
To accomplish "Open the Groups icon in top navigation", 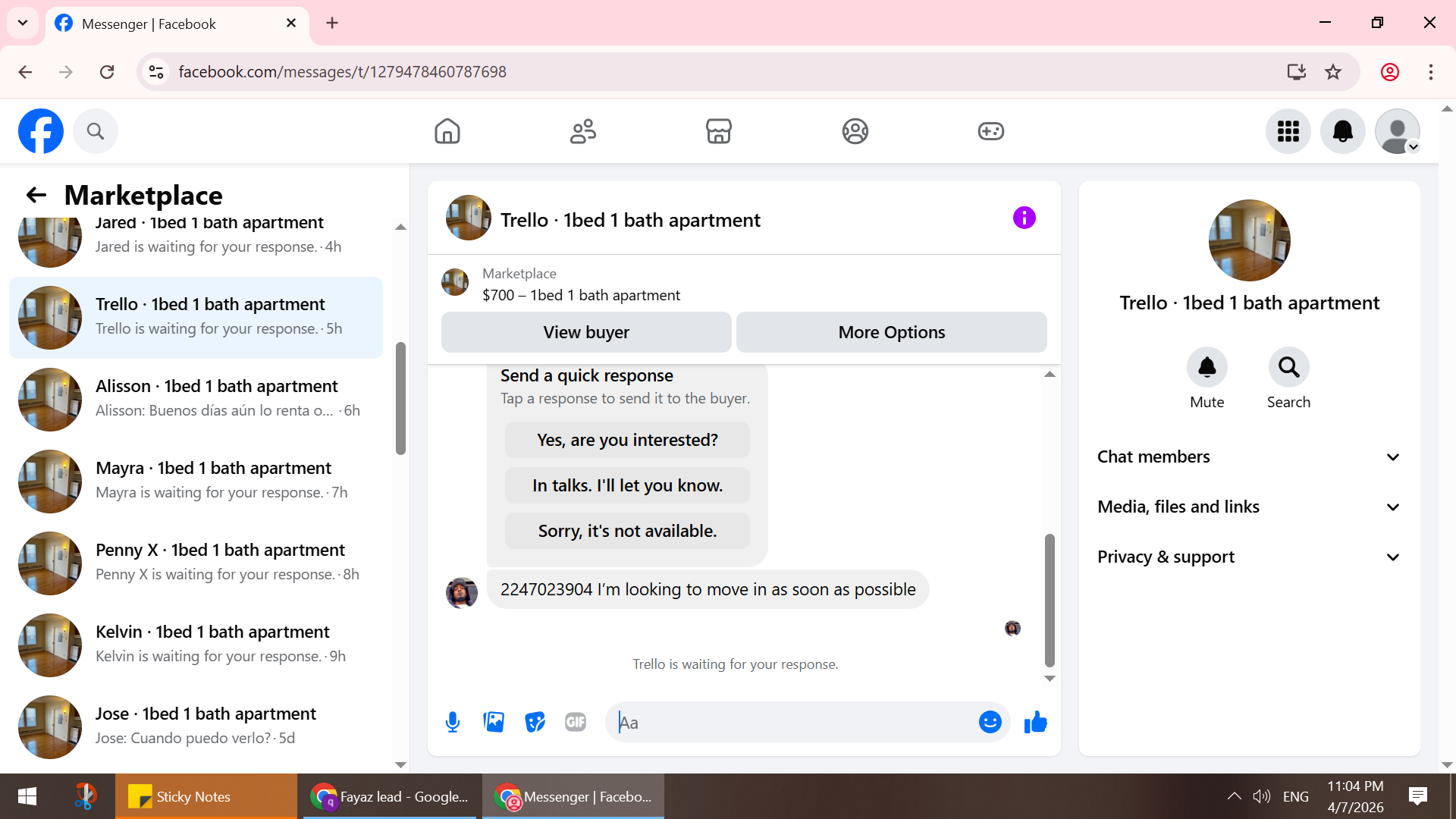I will [855, 131].
